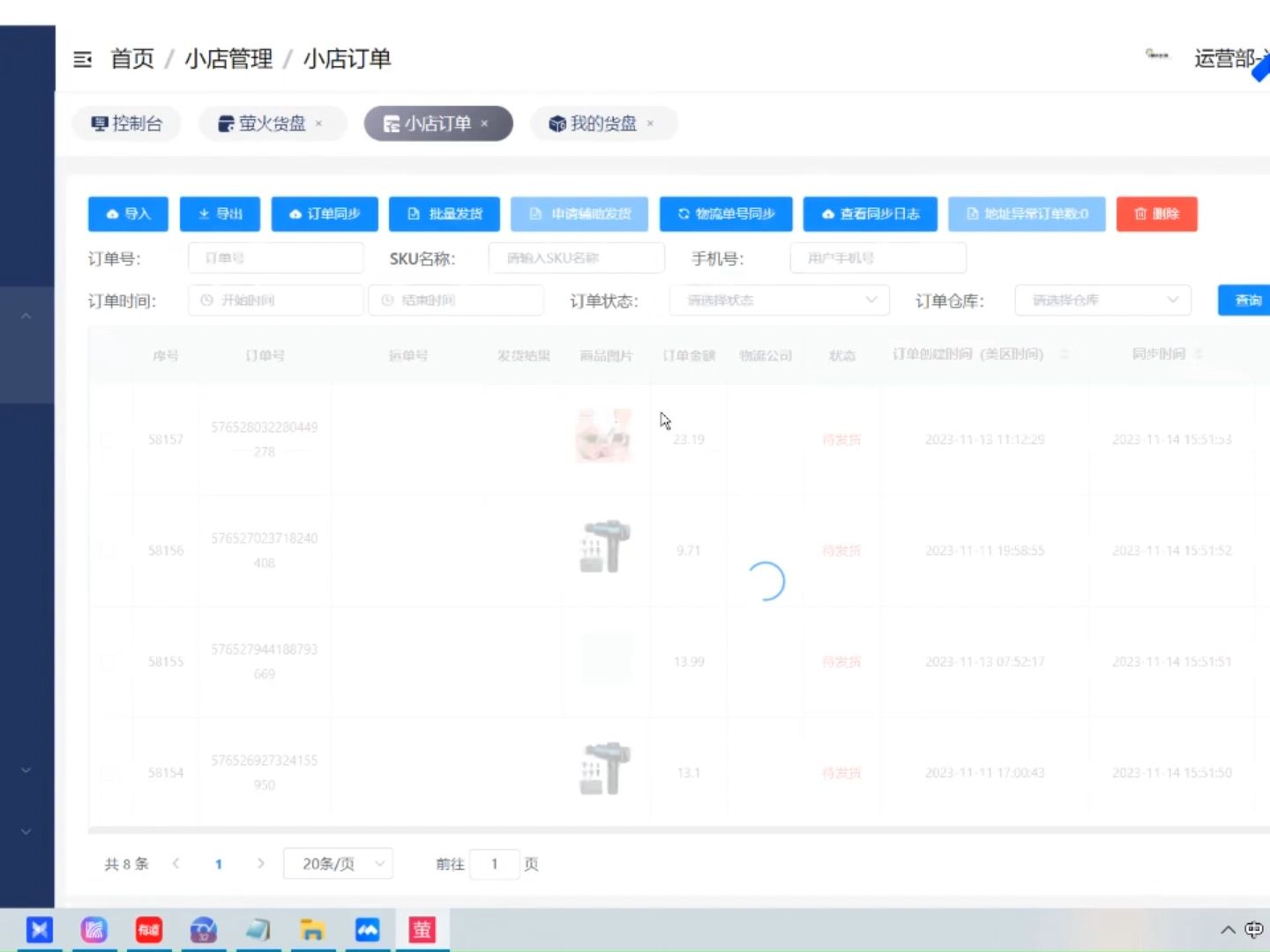
Task: Select the checkbox for order 58157
Action: point(108,439)
